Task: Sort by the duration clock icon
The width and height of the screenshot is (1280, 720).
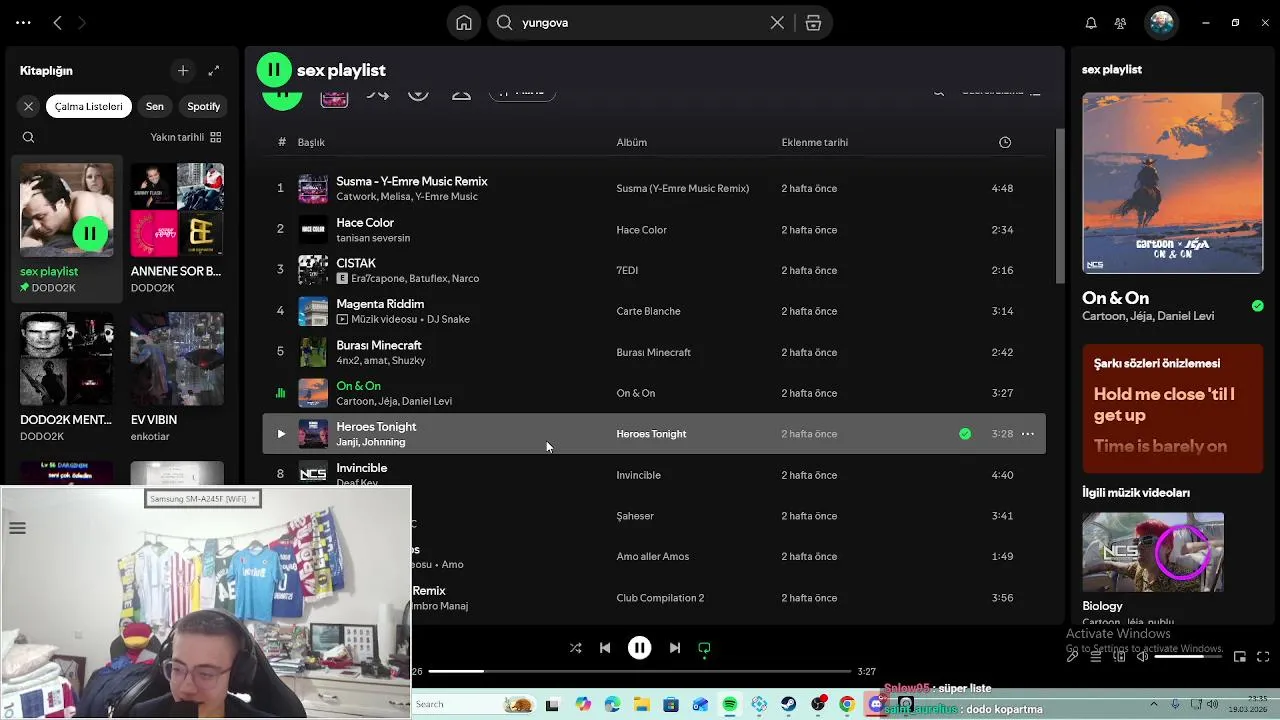Action: click(1005, 142)
